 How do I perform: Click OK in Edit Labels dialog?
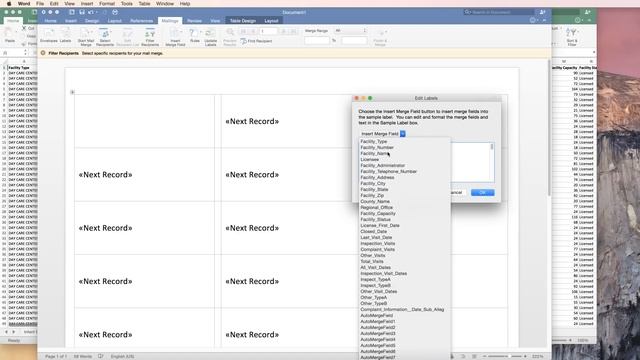(482, 192)
